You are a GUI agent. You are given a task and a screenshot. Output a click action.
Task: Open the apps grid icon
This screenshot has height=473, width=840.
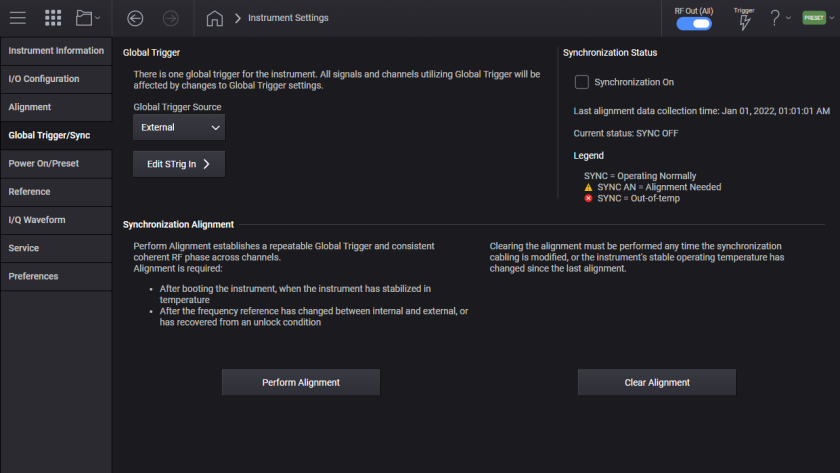[x=53, y=18]
